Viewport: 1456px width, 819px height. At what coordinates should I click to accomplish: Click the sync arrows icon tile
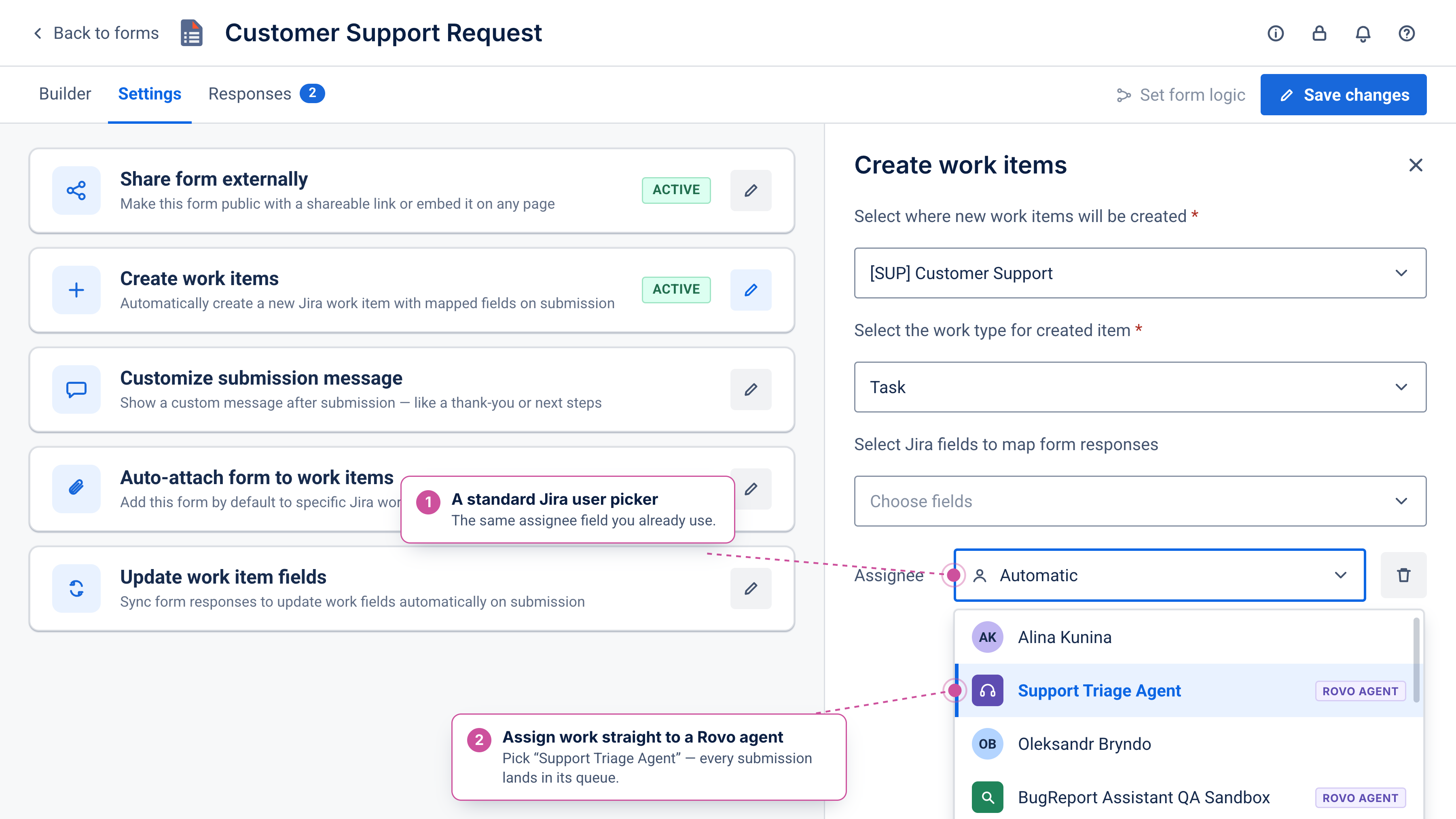coord(76,588)
